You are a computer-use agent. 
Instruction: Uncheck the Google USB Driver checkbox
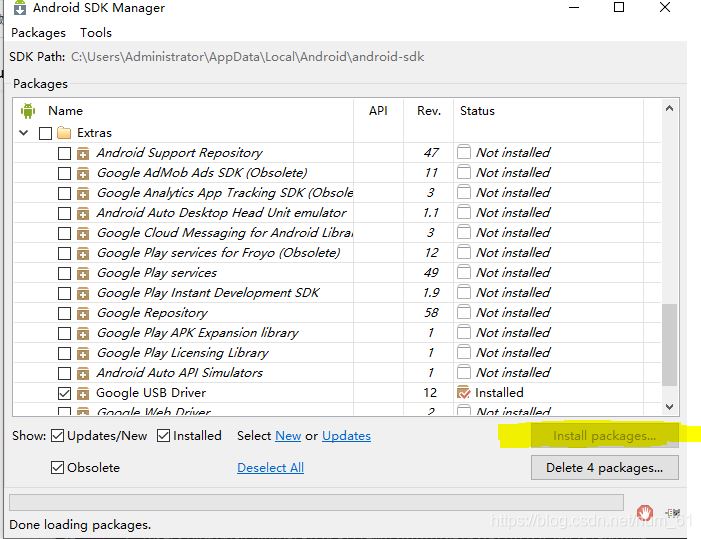click(64, 393)
